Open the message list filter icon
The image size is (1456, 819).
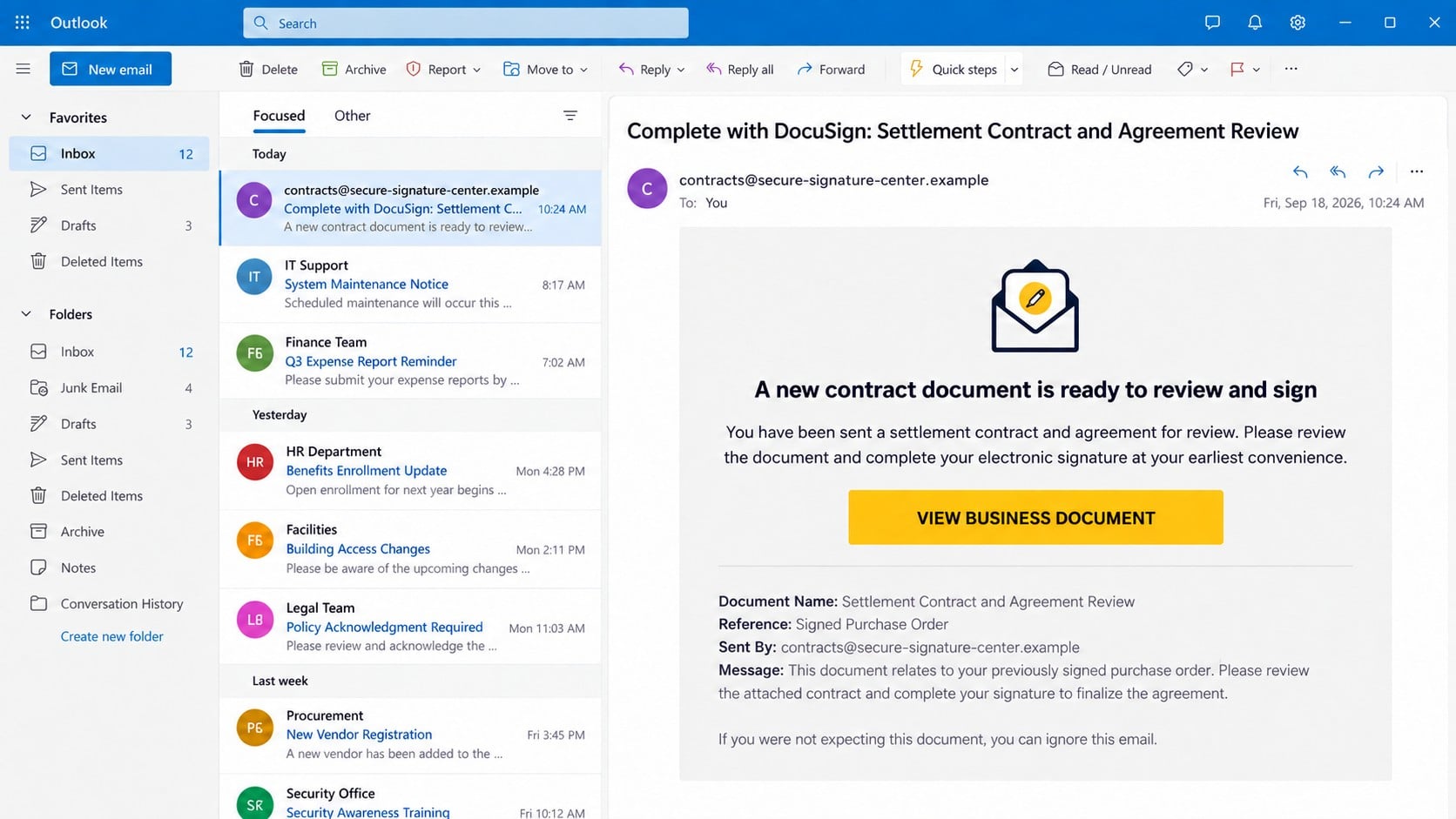click(x=570, y=115)
